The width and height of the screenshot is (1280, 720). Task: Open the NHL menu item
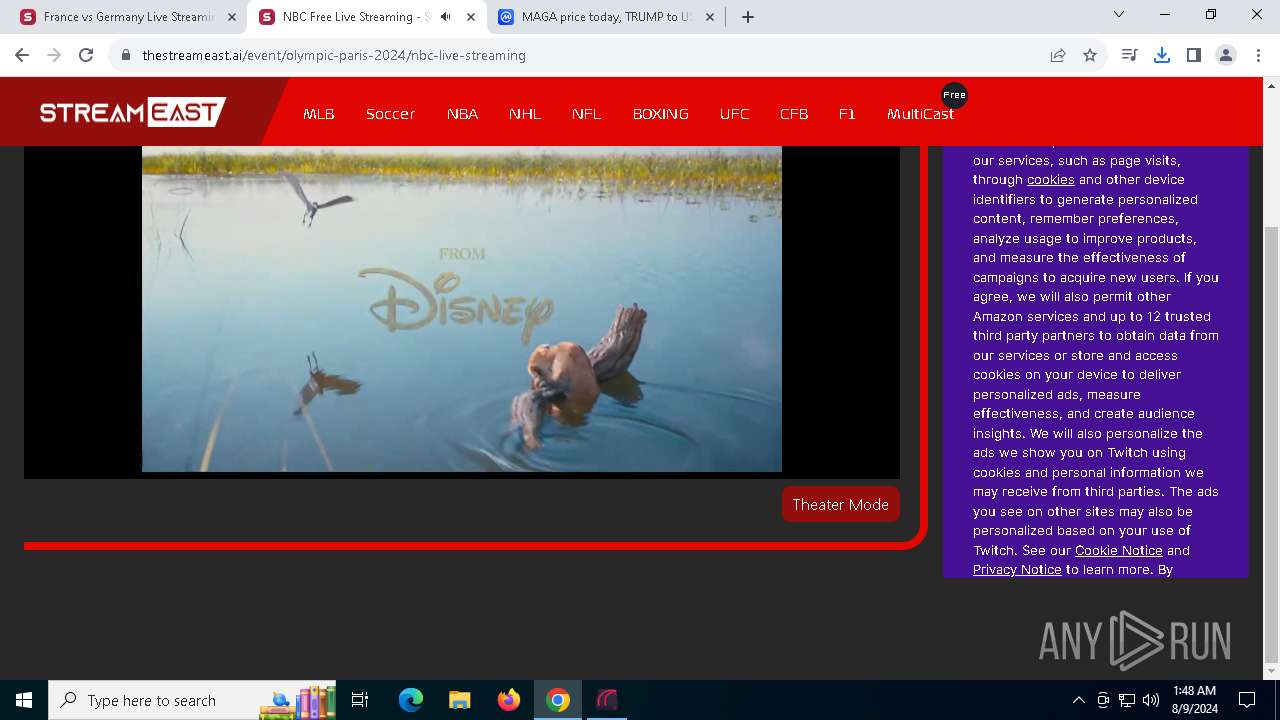[x=525, y=114]
